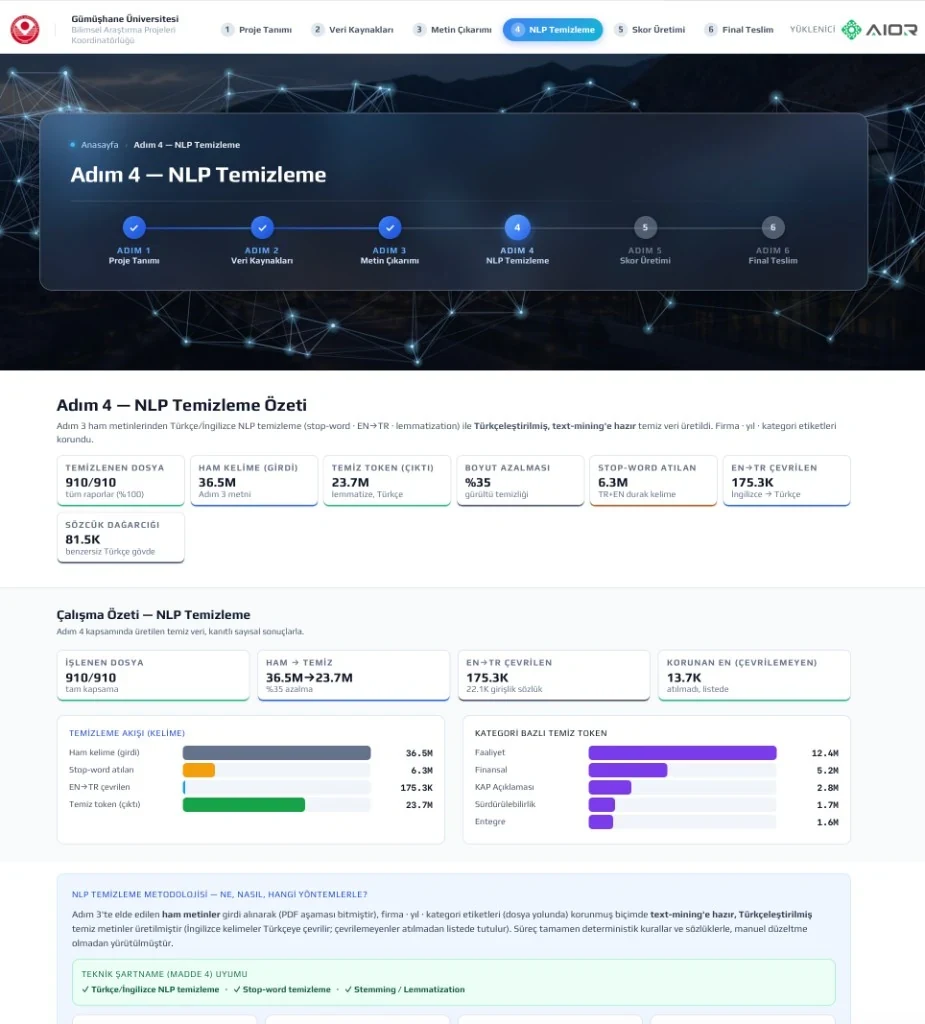Open Final Teslim tab in top navigation
Viewport: 925px width, 1024px height.
pos(739,29)
